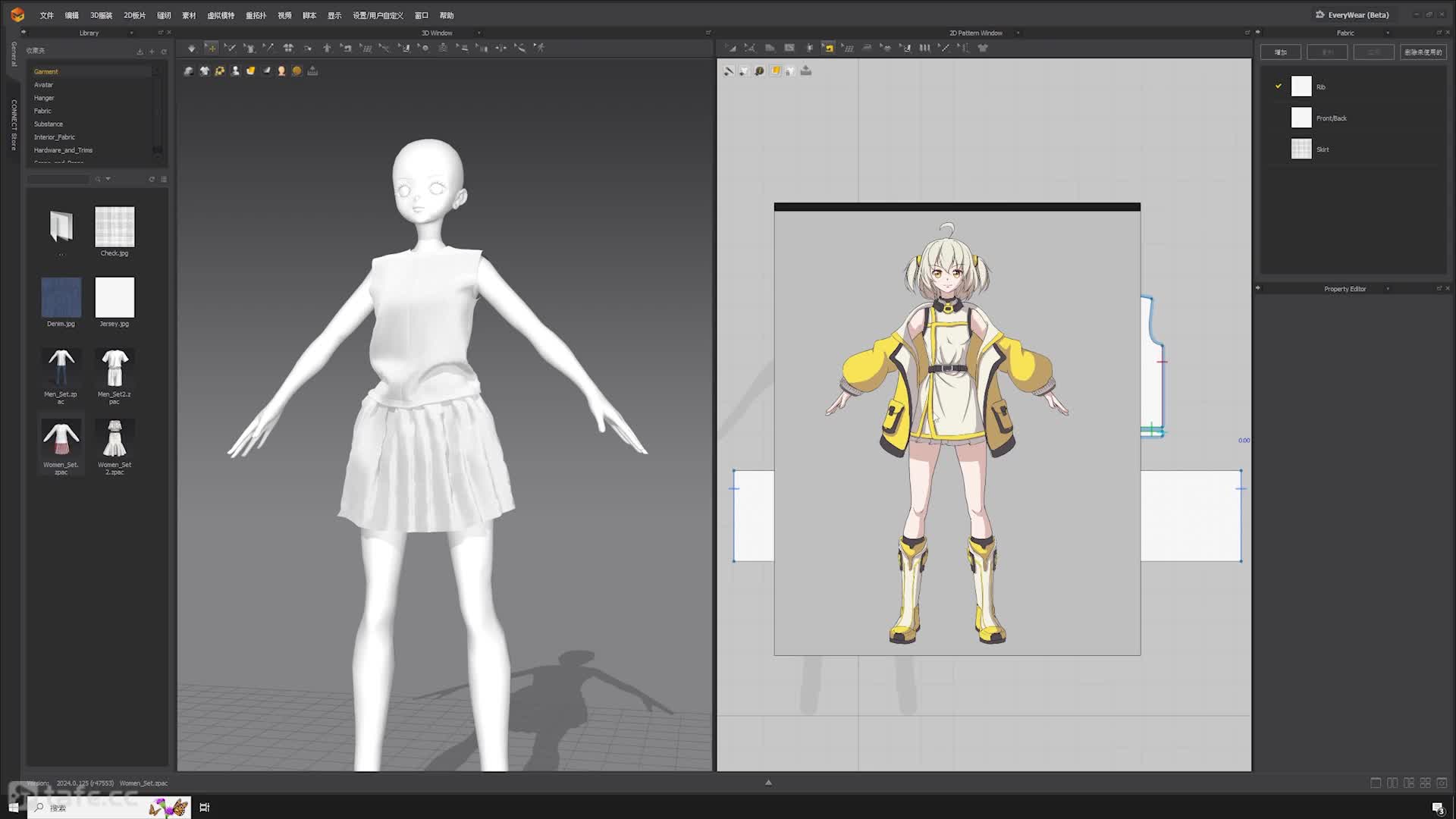Viewport: 1456px width, 819px height.
Task: Open the Library search filter dropdown arrow
Action: click(x=108, y=179)
